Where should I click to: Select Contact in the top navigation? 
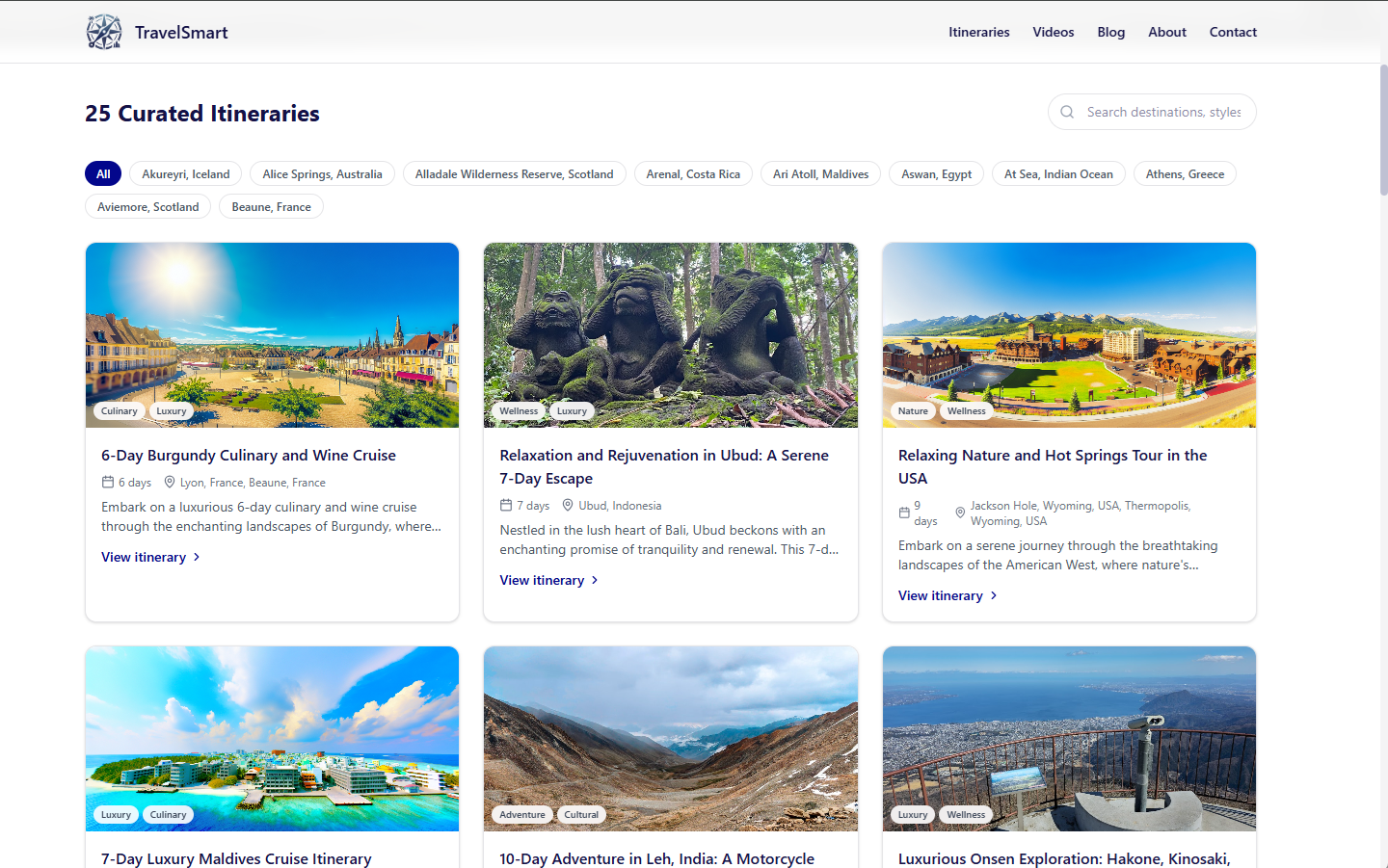1233,32
